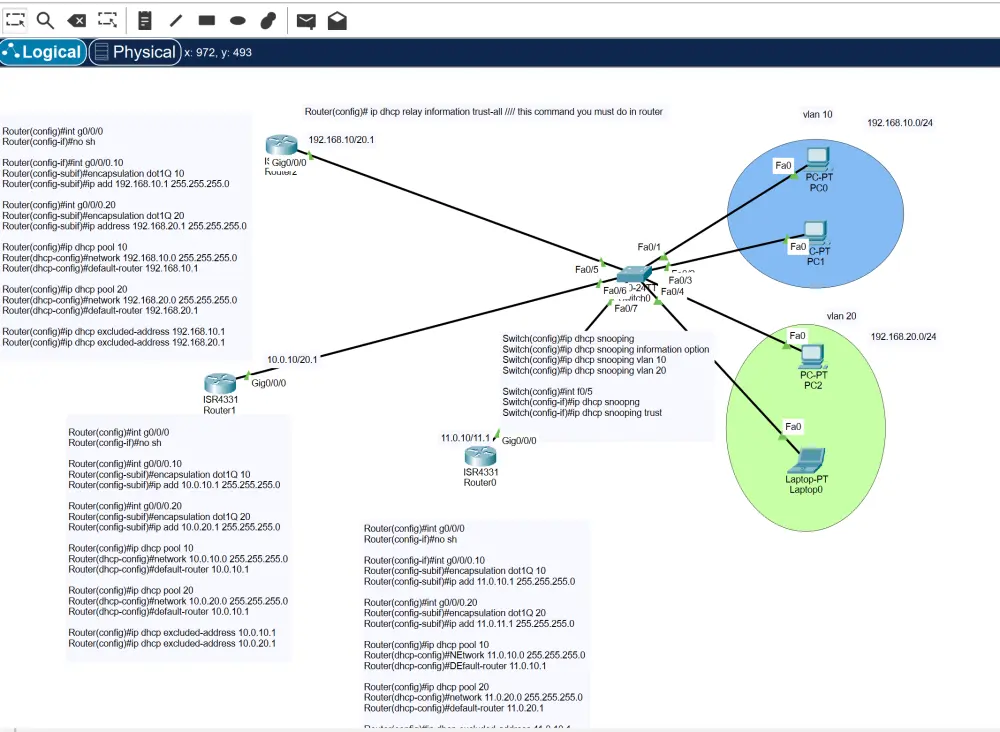Screen dimensions: 1000x732
Task: Select the Draw Ellipse tool
Action: tap(237, 21)
